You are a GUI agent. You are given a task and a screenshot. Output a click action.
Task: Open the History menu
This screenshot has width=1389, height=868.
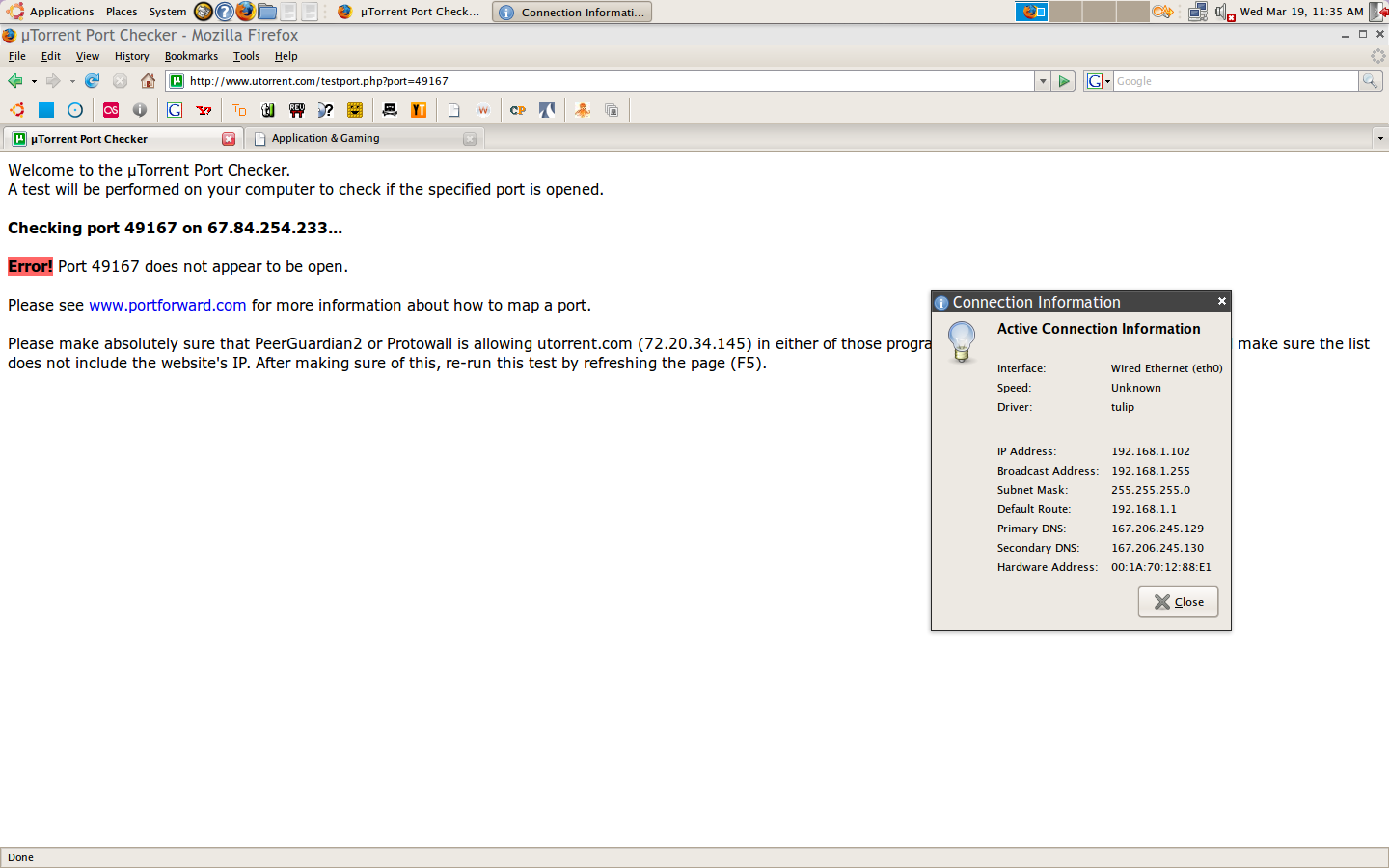tap(132, 56)
